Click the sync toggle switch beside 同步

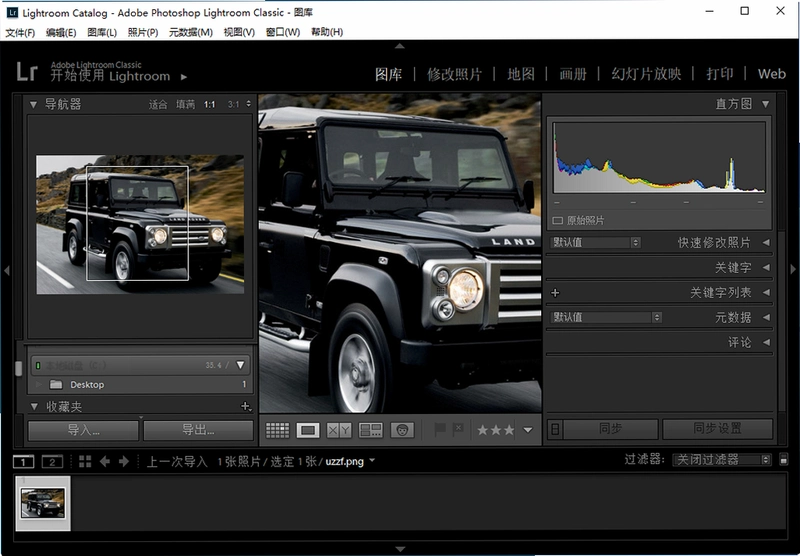click(555, 429)
